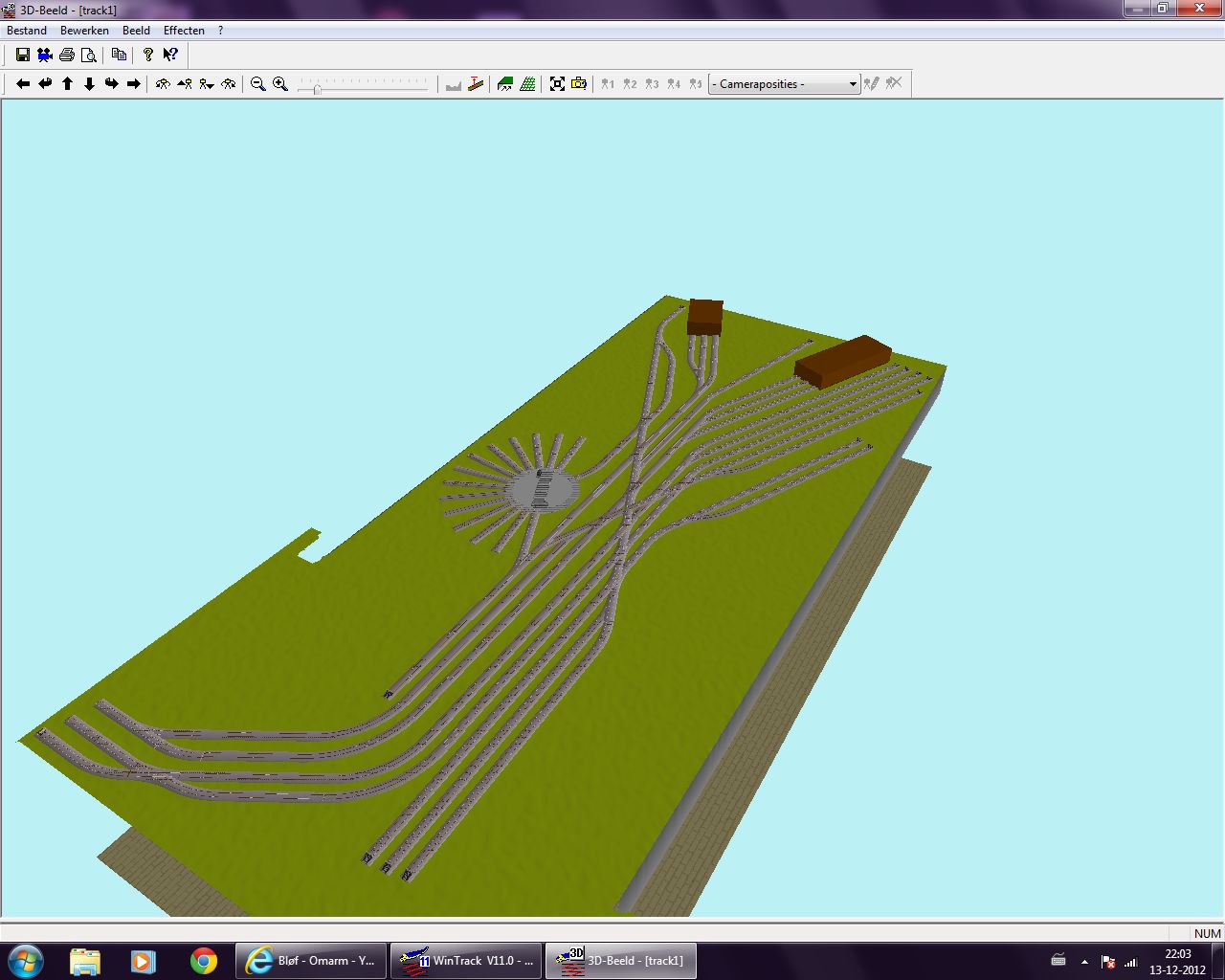The image size is (1225, 980).
Task: Select camera position 4 icon
Action: [674, 84]
